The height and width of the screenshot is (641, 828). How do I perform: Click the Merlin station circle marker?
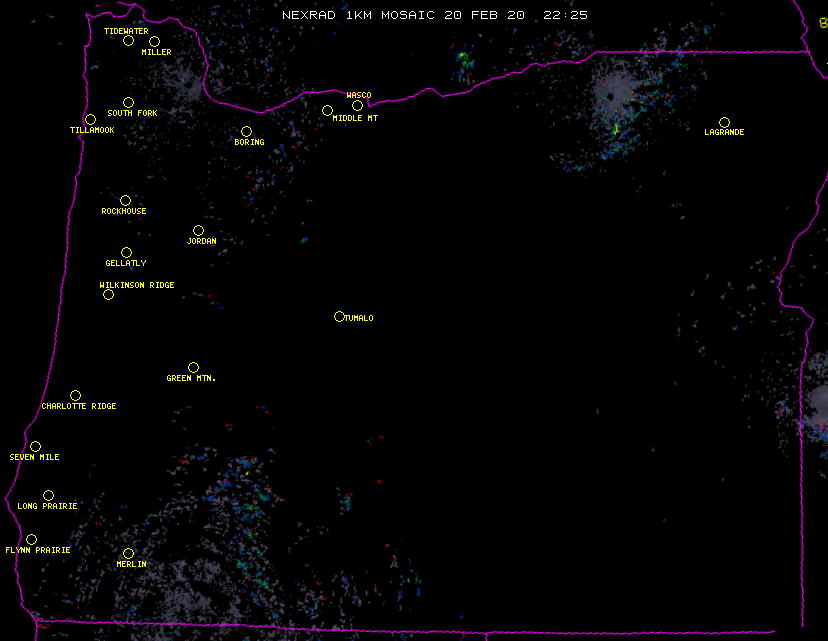(128, 554)
